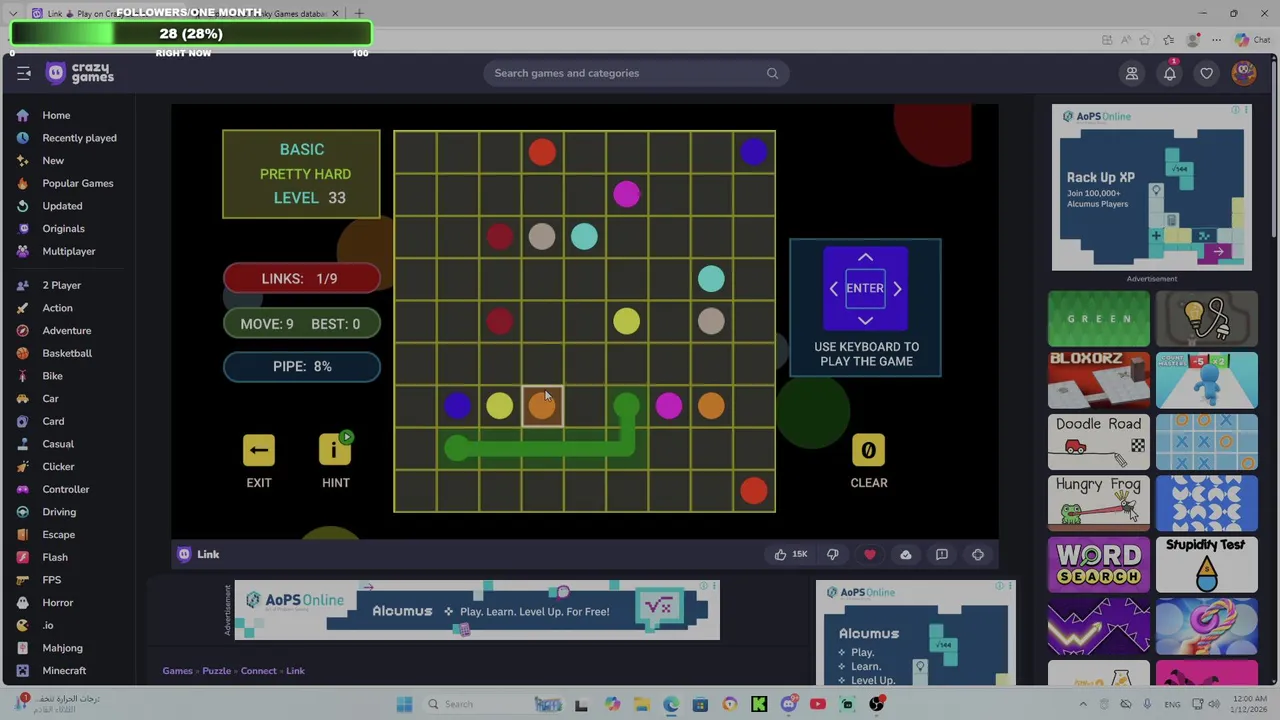Open the friends icon in header

point(1132,73)
